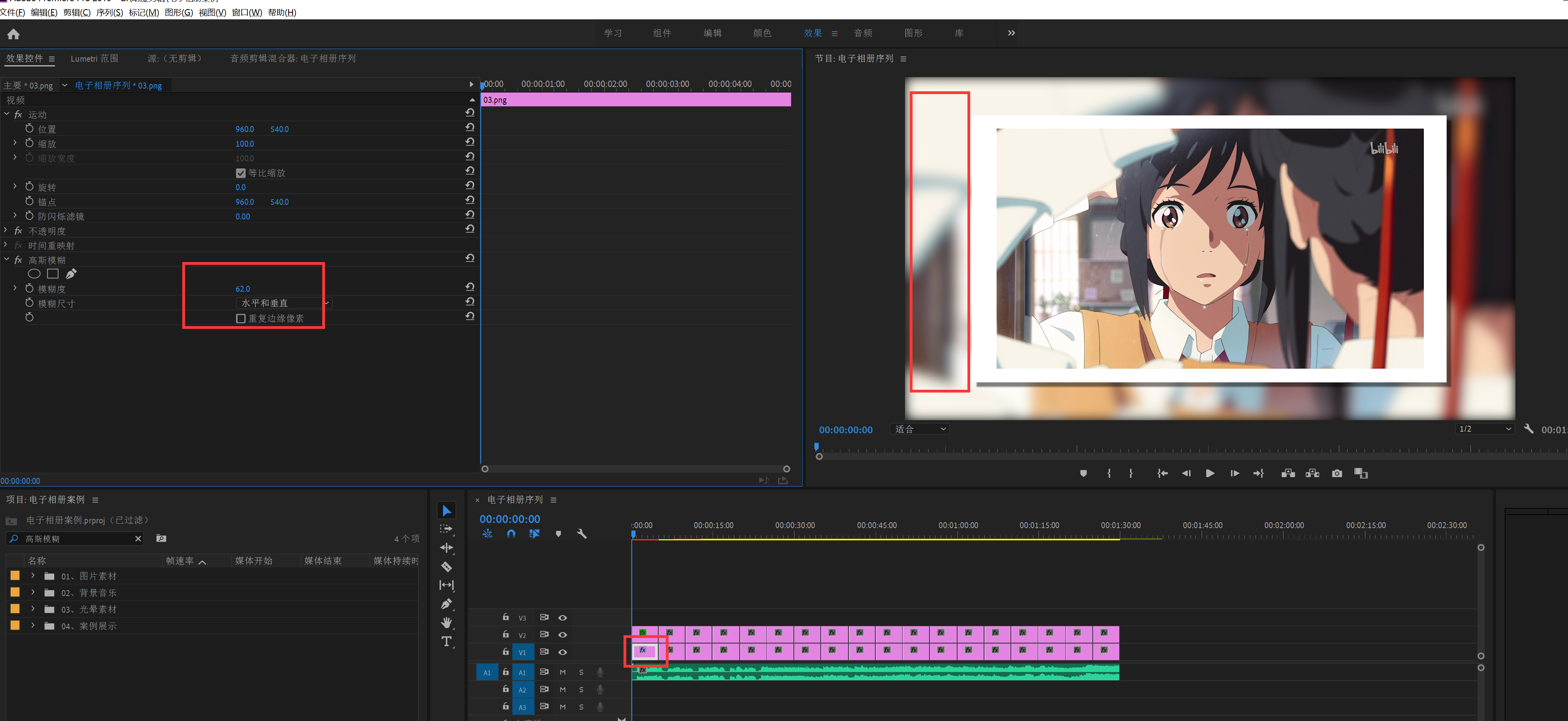This screenshot has height=721, width=1568.
Task: Expand folder 01、图片素材
Action: tap(33, 576)
